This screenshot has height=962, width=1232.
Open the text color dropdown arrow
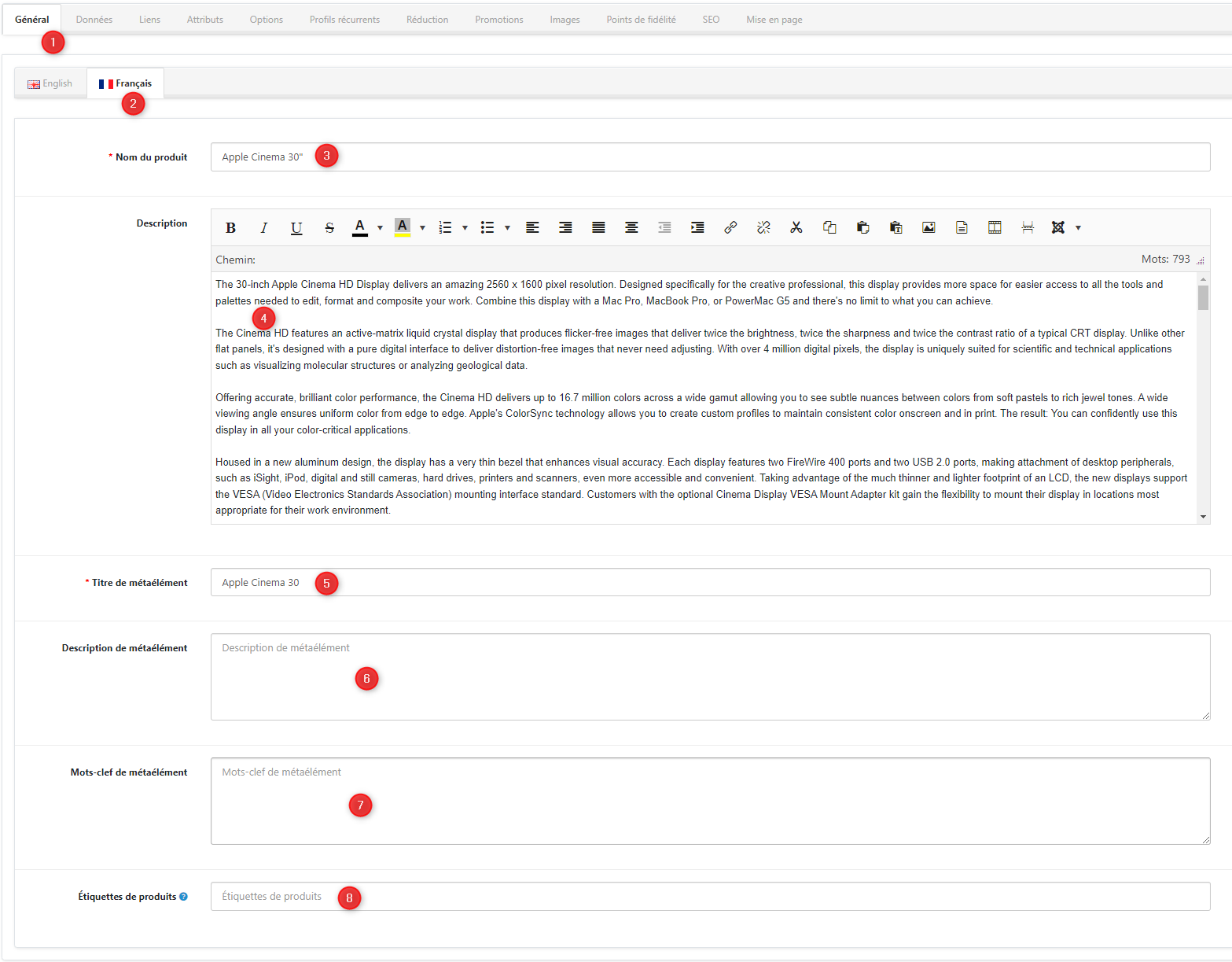coord(380,228)
